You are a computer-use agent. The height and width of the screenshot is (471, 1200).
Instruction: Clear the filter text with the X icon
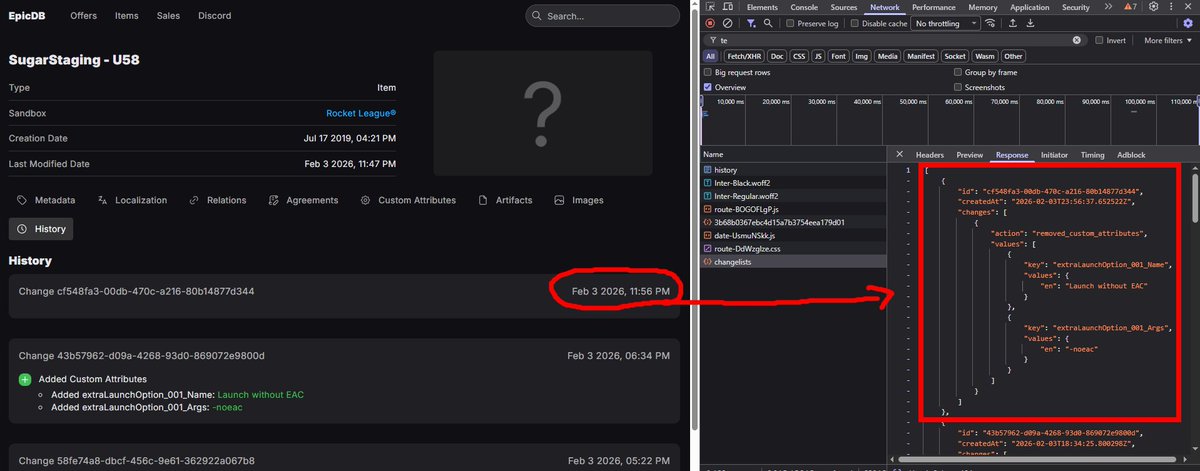click(1077, 40)
